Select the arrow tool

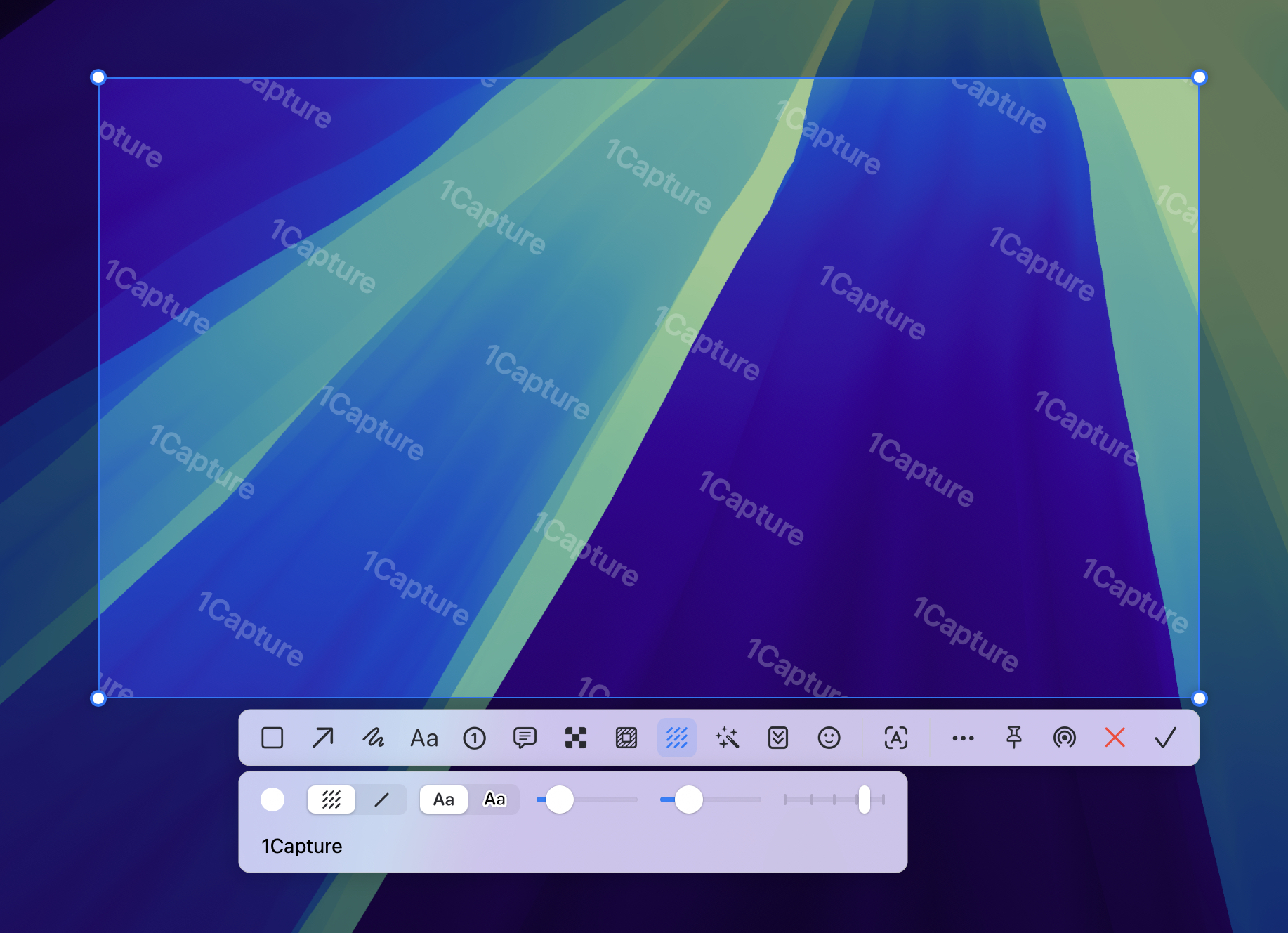322,738
